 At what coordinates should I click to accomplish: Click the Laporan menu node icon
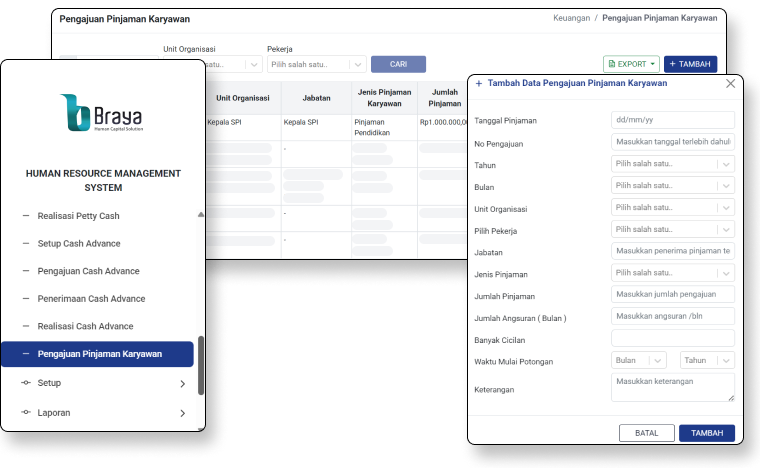click(26, 412)
